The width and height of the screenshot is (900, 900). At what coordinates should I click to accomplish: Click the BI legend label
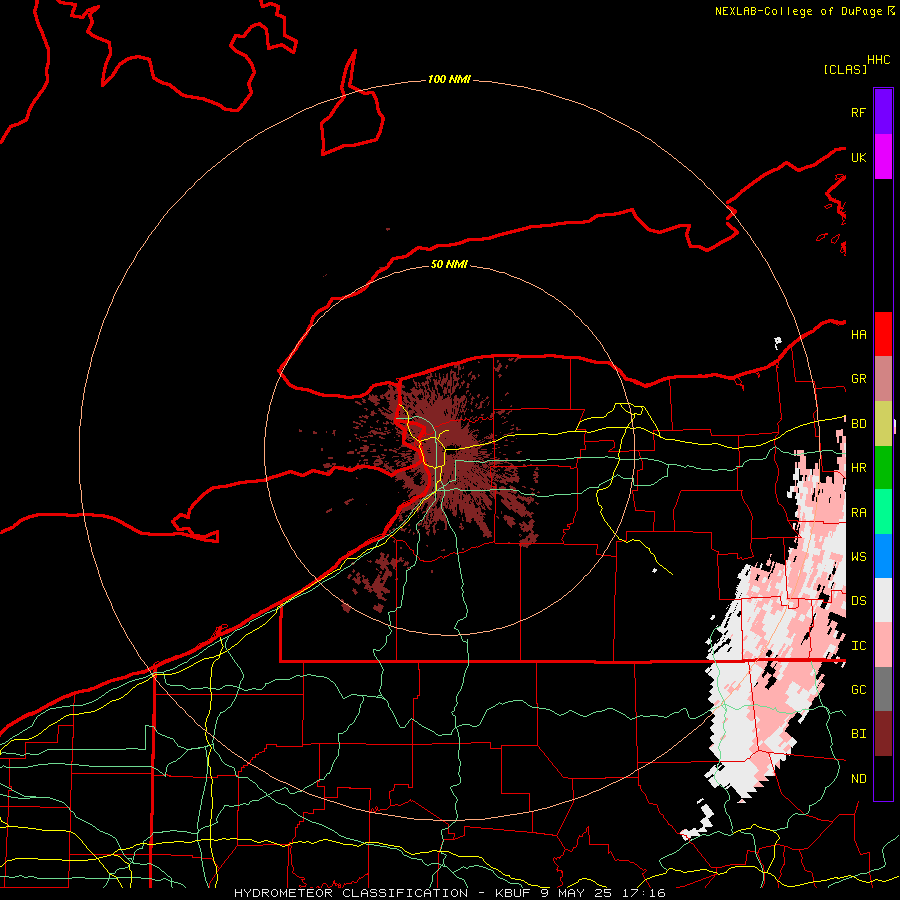[x=858, y=734]
